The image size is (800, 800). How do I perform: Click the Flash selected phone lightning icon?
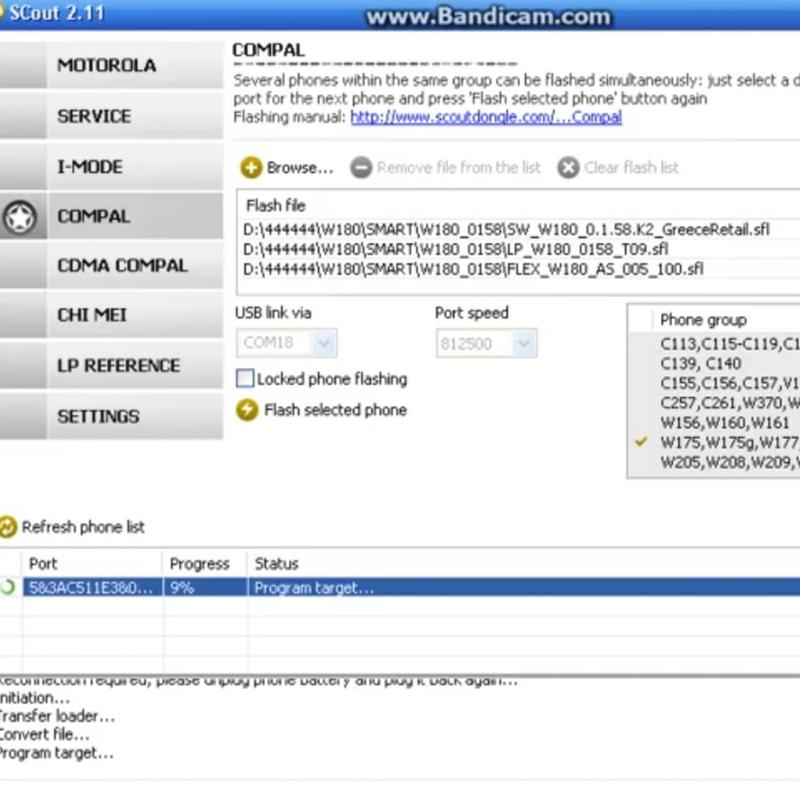coord(247,410)
